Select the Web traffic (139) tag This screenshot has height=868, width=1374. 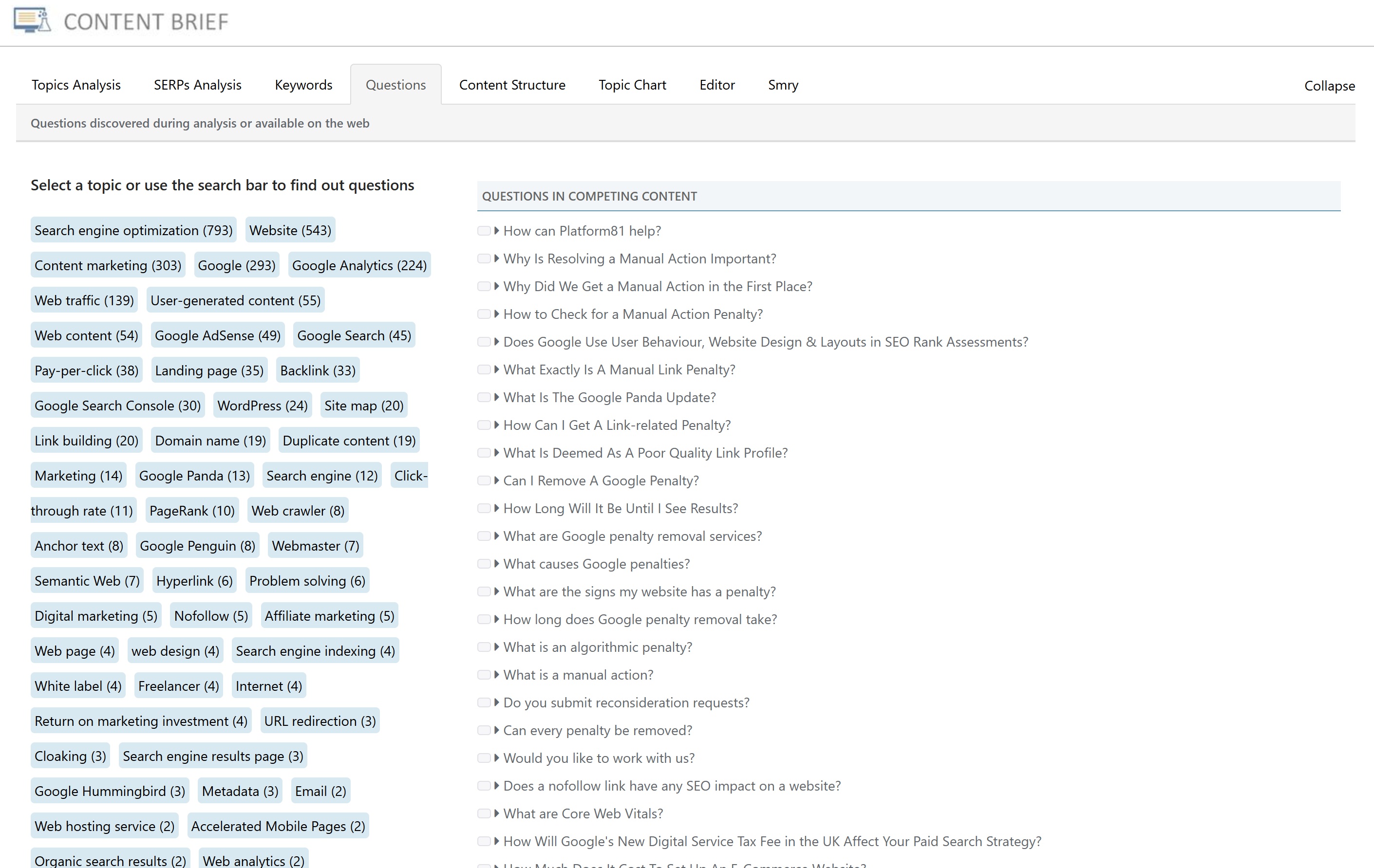coord(84,300)
